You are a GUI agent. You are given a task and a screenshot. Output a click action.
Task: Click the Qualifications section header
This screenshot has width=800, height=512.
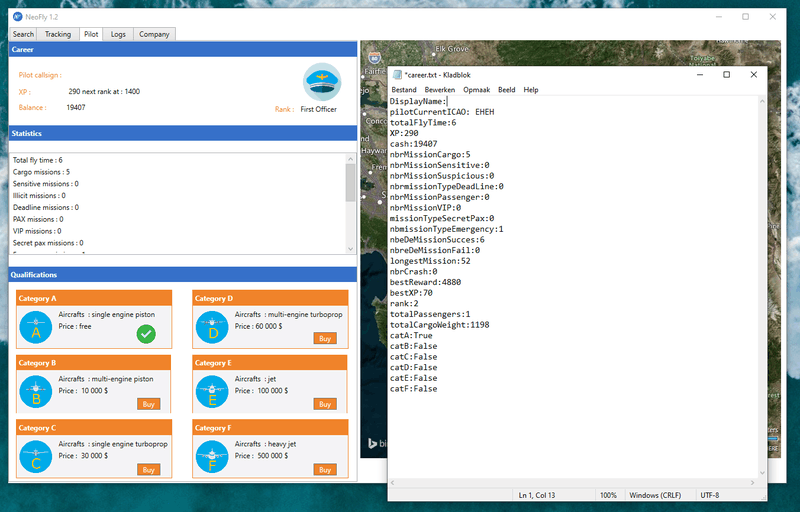pos(183,274)
